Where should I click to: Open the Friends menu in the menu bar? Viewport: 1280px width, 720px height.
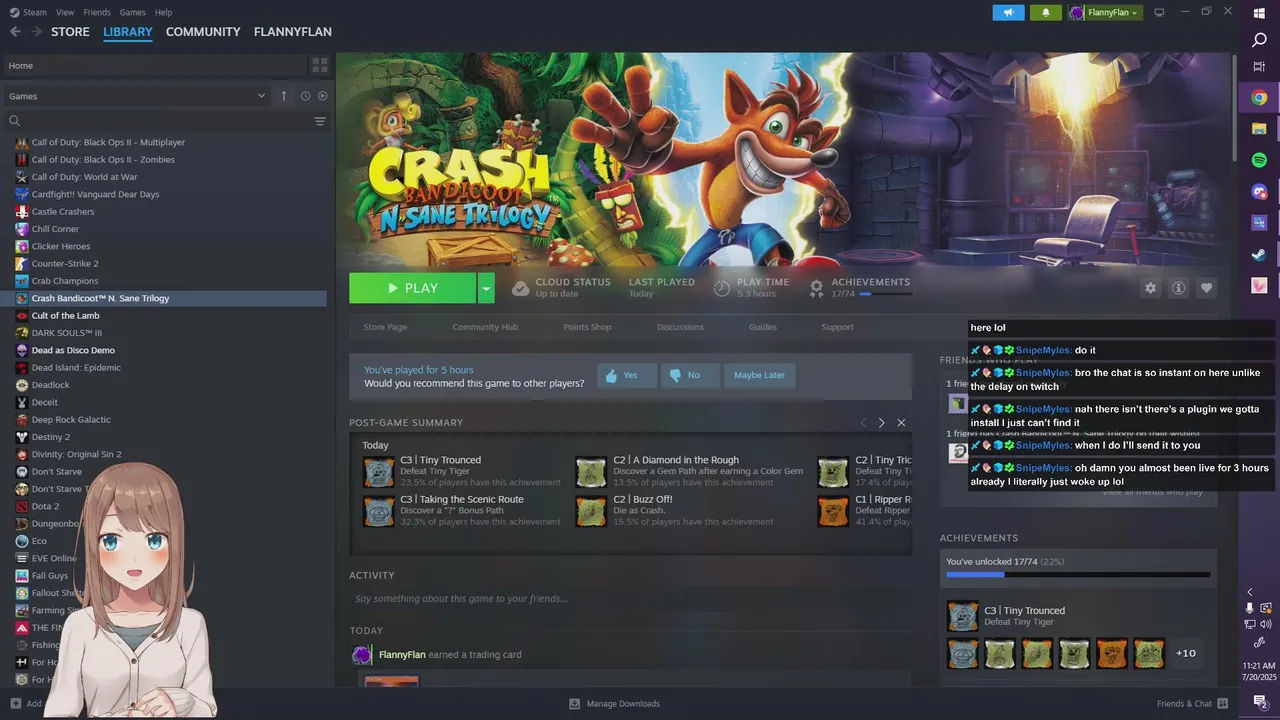point(97,12)
